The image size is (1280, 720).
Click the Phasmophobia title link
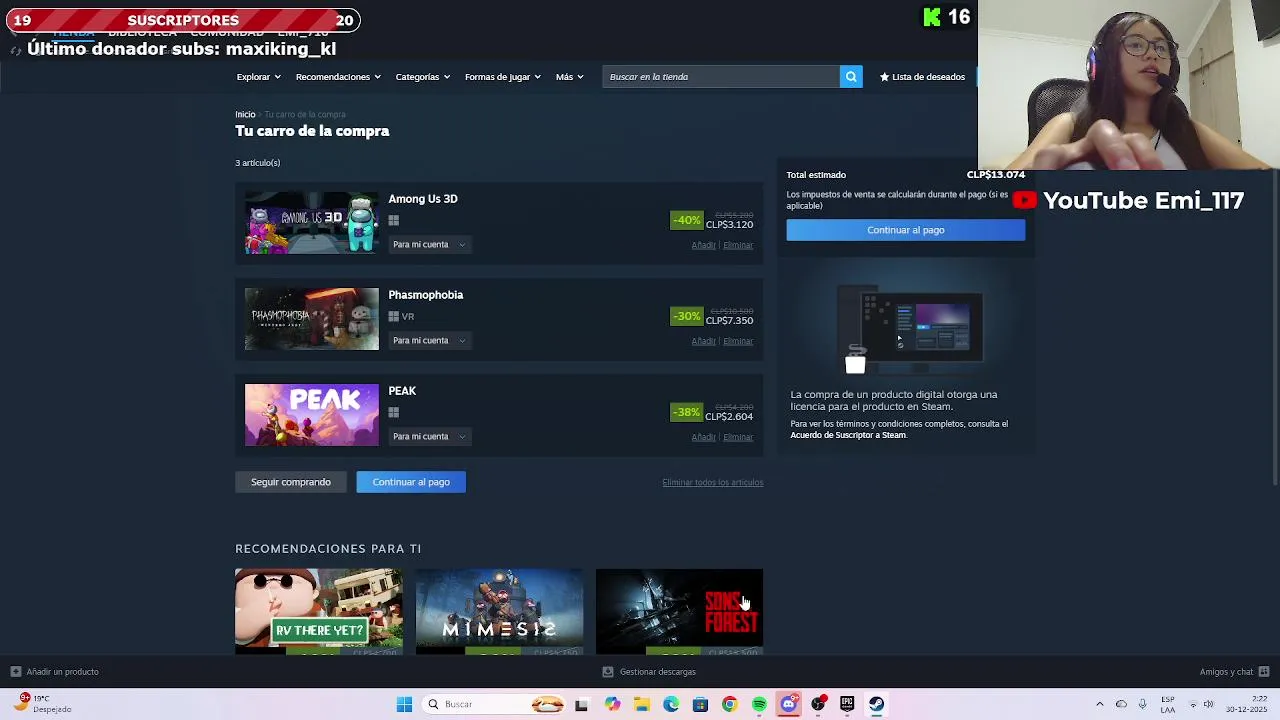tap(426, 295)
